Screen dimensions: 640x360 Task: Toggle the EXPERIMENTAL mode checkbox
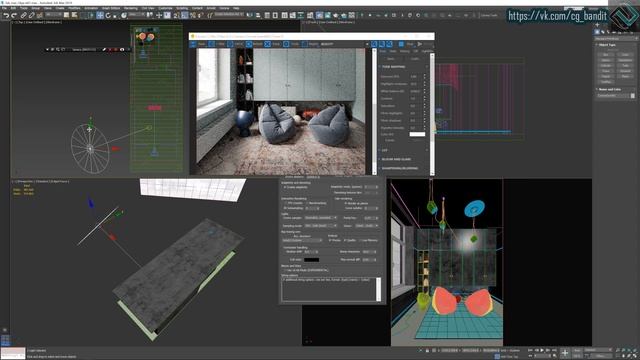(284, 270)
